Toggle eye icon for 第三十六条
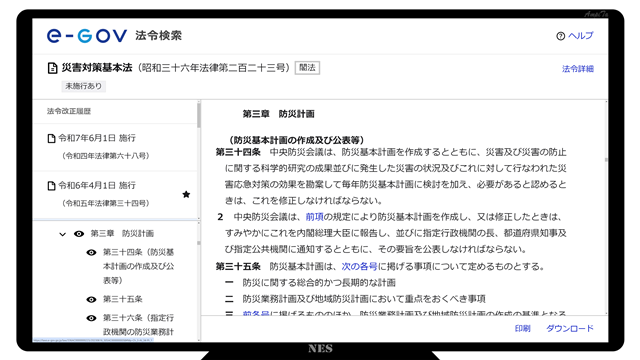This screenshot has width=640, height=360. click(x=91, y=318)
